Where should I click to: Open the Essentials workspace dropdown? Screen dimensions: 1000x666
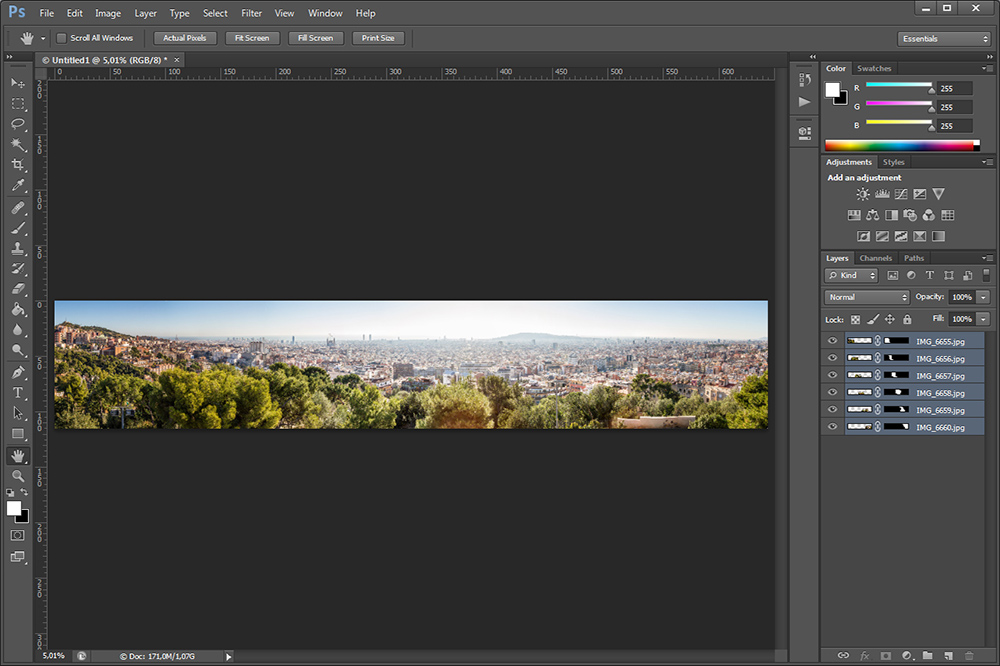[x=944, y=39]
